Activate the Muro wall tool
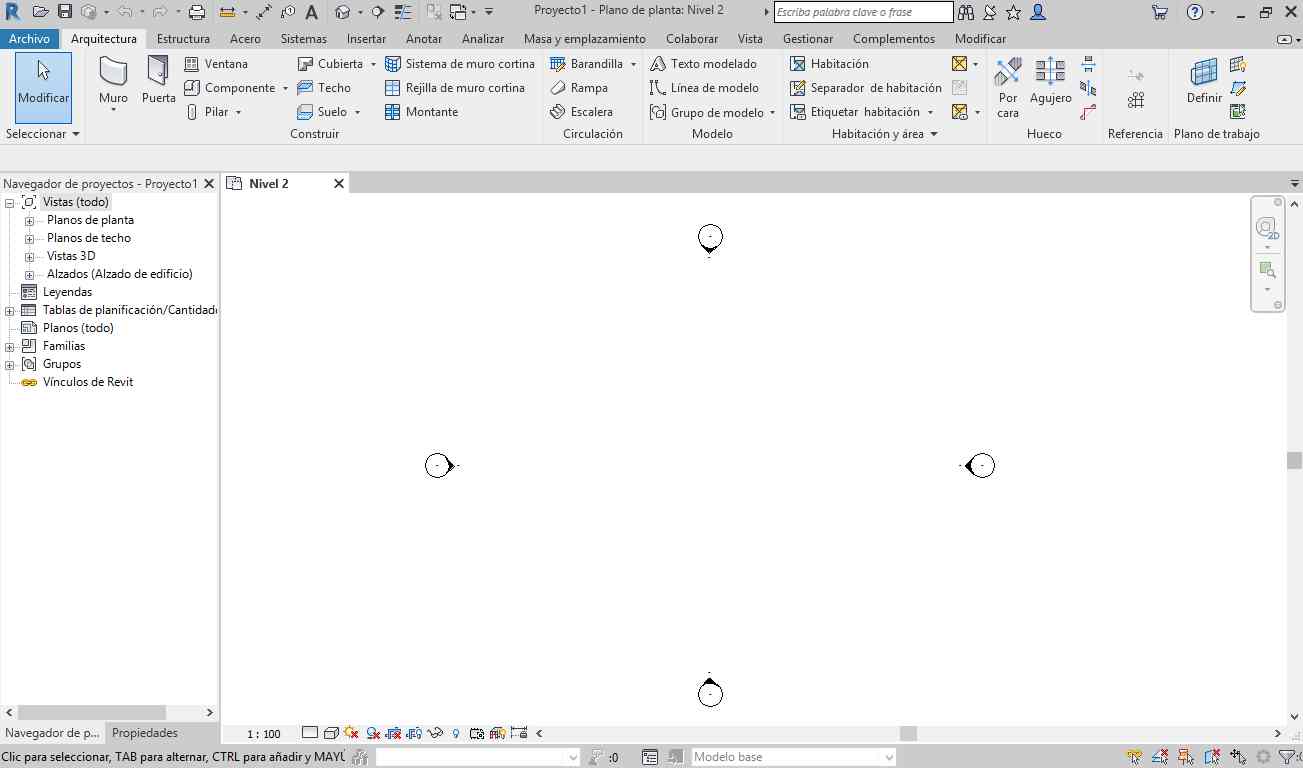The width and height of the screenshot is (1303, 768). (x=113, y=84)
